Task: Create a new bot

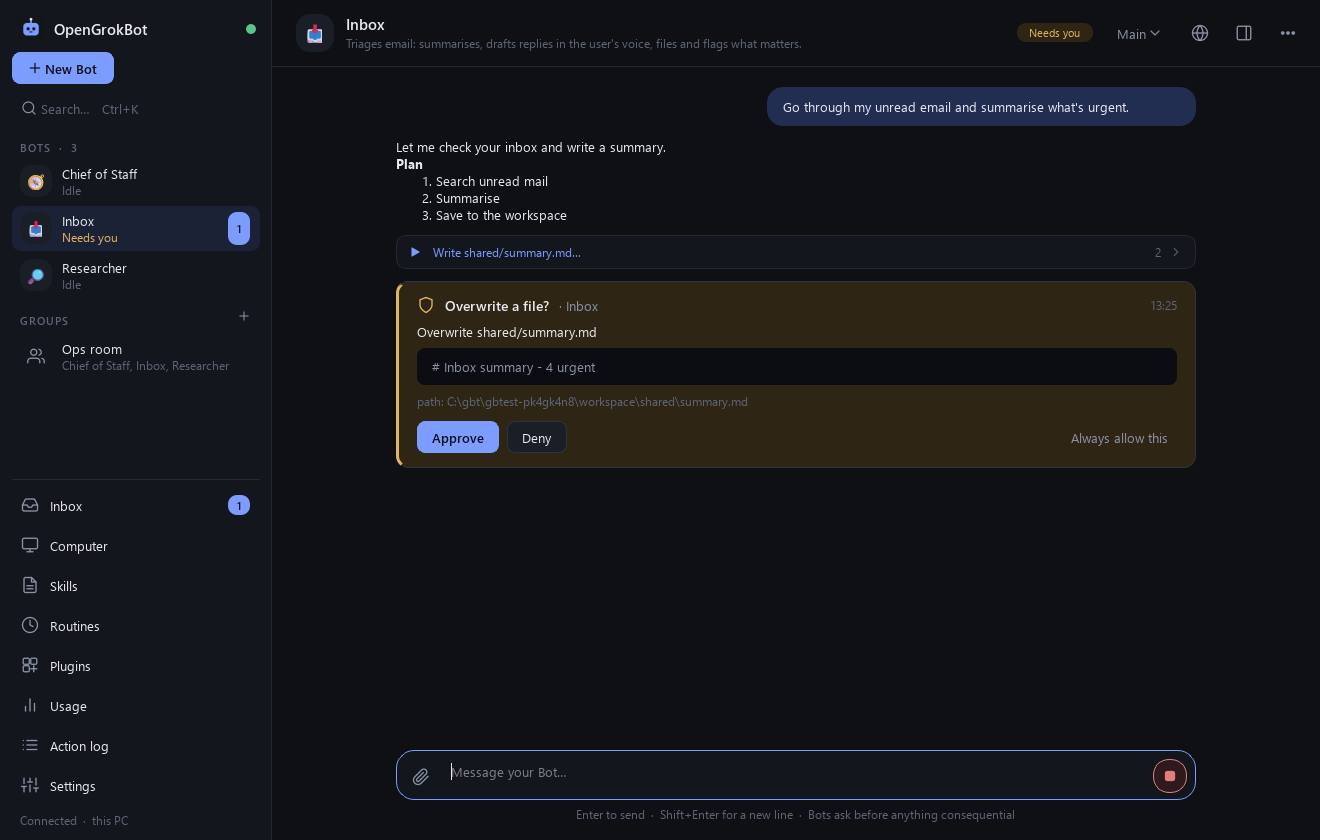Action: [63, 68]
